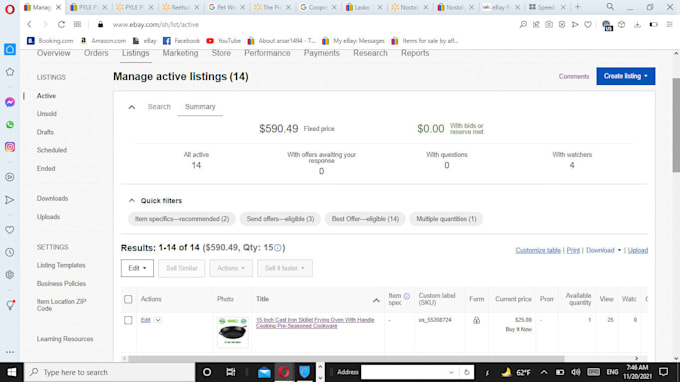Open sidebar player icon
This screenshot has height=382, width=680.
pos(10,177)
